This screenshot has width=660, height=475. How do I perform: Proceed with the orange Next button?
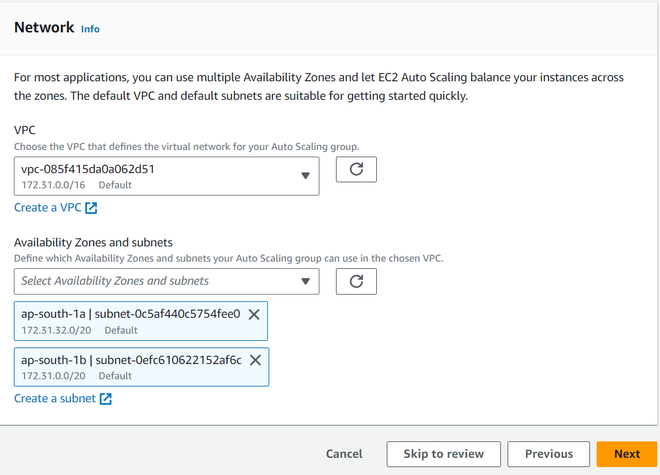[626, 454]
